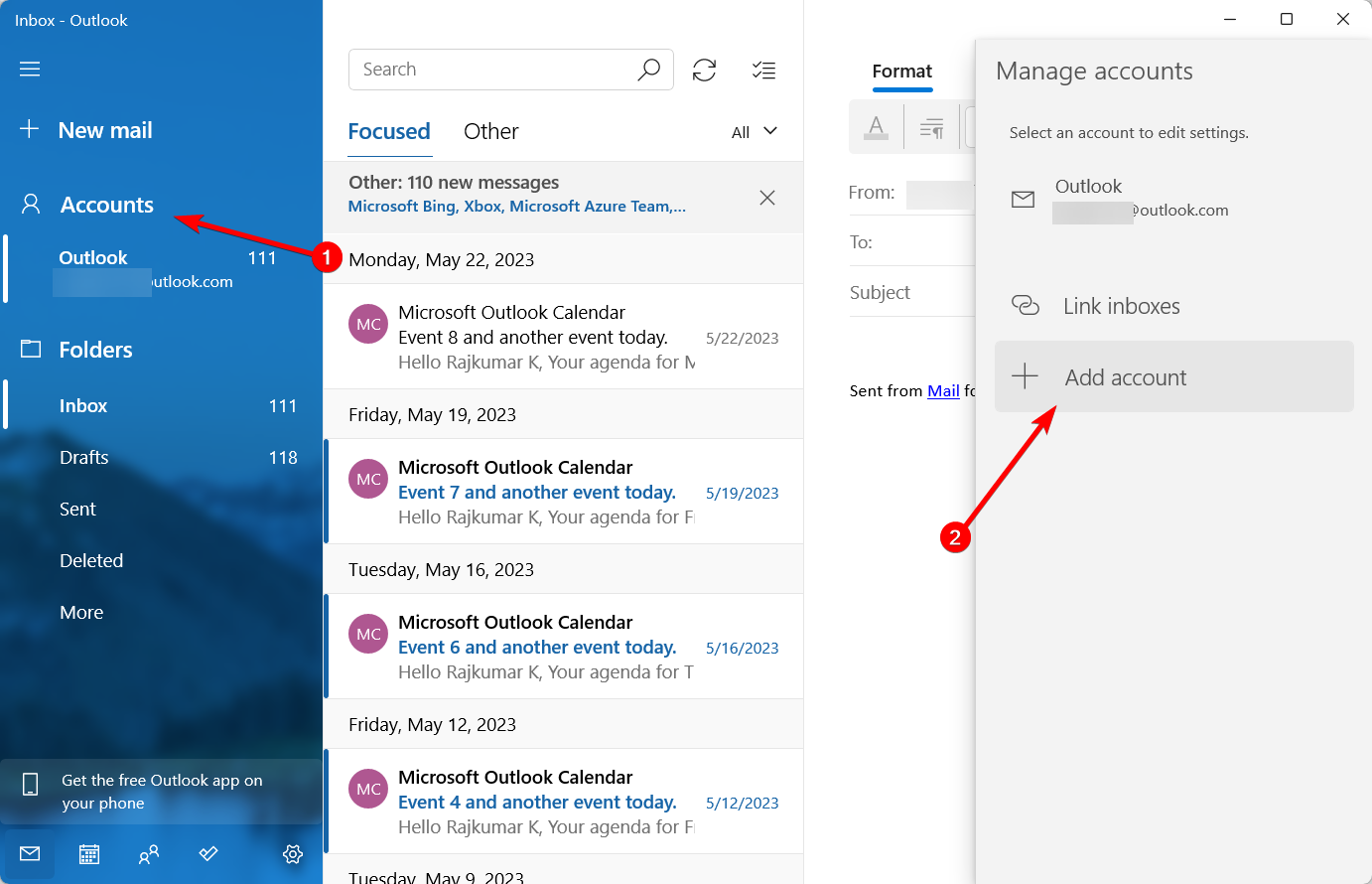1372x884 pixels.
Task: Collapse the Friday, May 19, 2023 group header
Action: coord(563,414)
